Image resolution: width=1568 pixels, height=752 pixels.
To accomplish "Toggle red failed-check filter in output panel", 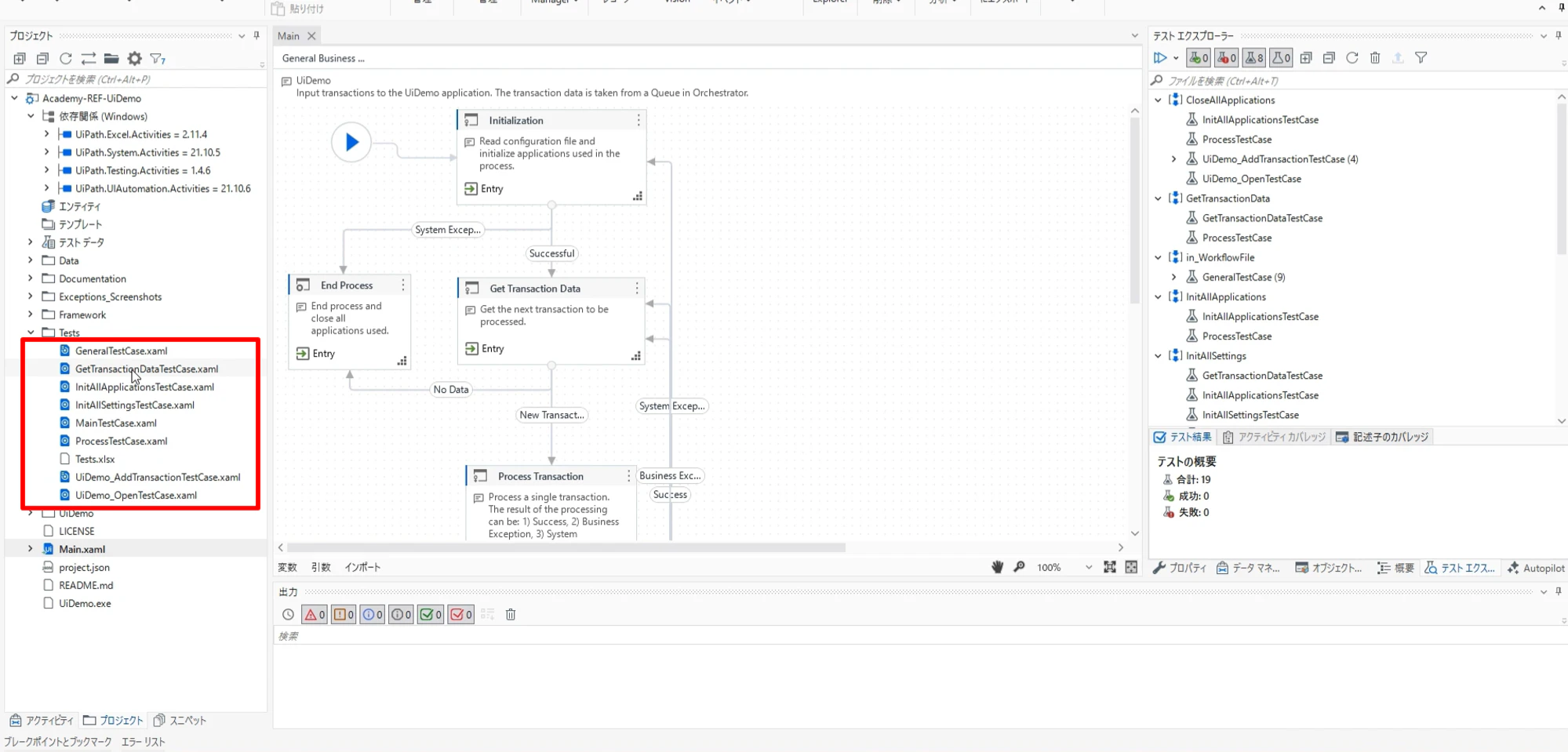I will [x=460, y=615].
